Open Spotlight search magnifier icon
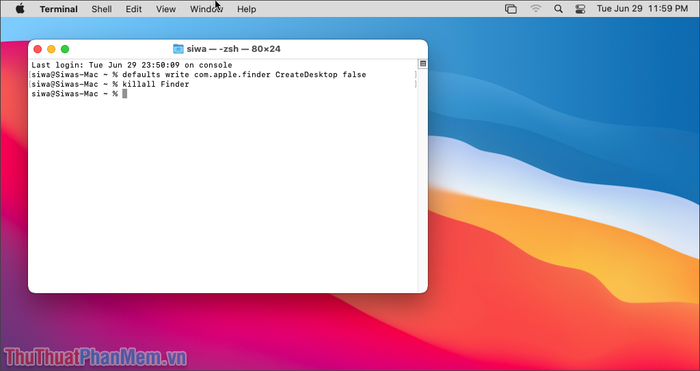Screen dimensions: 700x371 point(558,9)
